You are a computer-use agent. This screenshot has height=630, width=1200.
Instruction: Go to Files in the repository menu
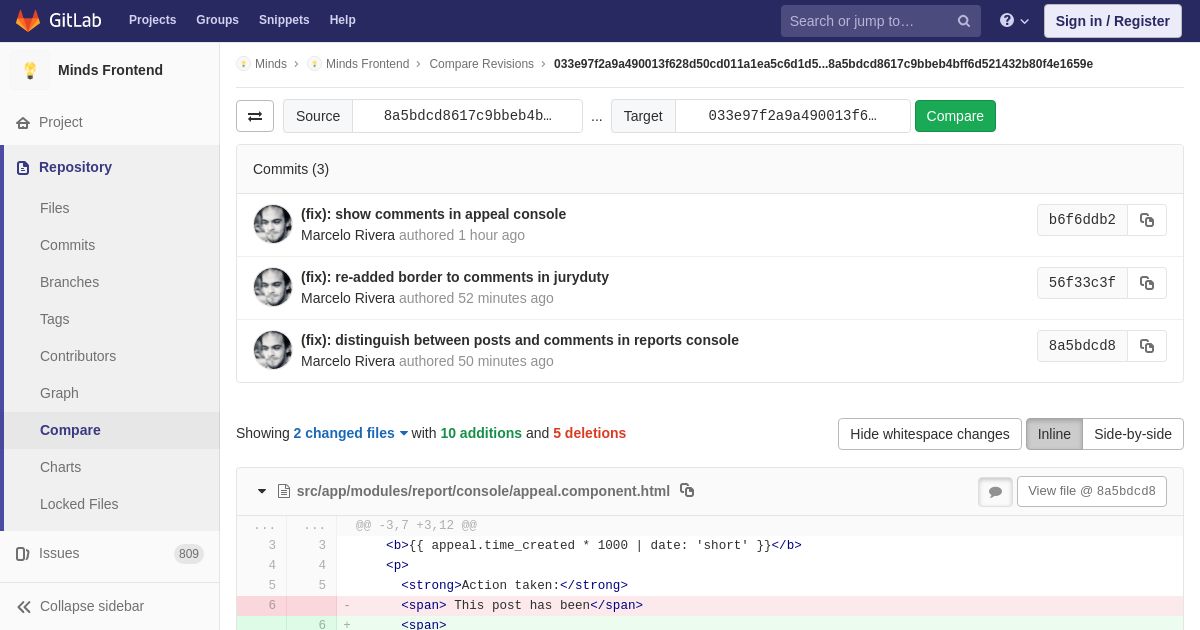tap(55, 208)
